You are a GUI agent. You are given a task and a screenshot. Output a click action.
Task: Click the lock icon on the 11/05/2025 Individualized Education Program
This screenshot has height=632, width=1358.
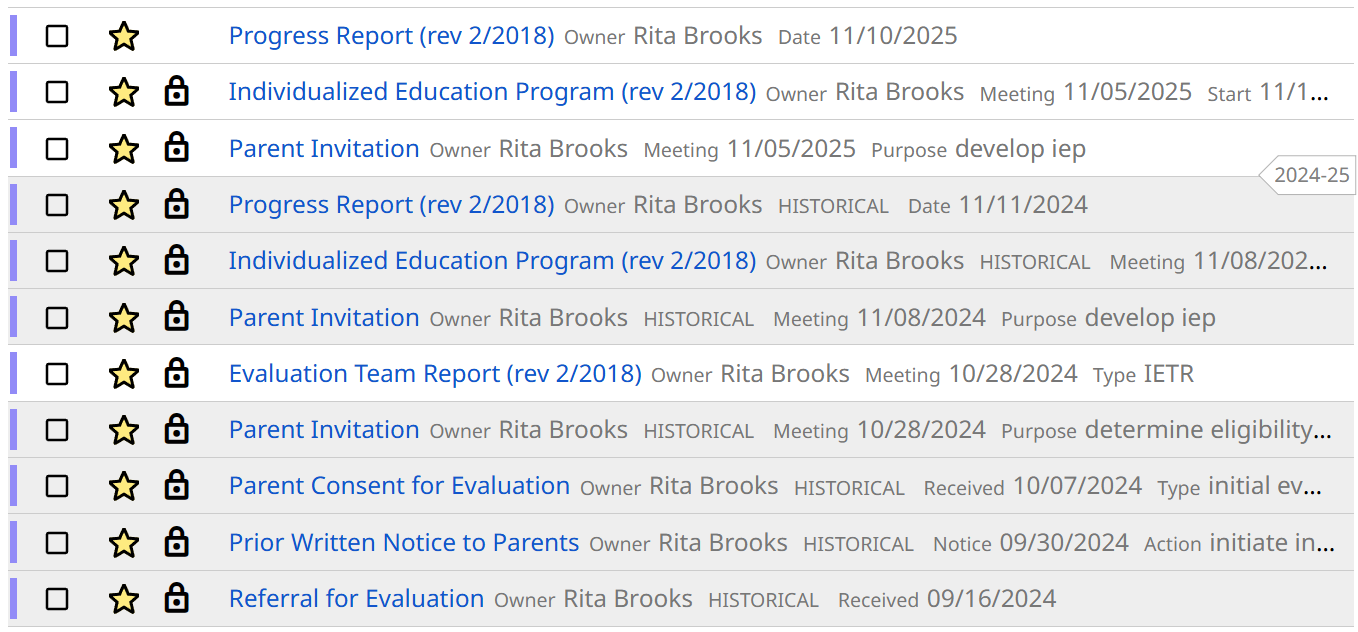[177, 92]
